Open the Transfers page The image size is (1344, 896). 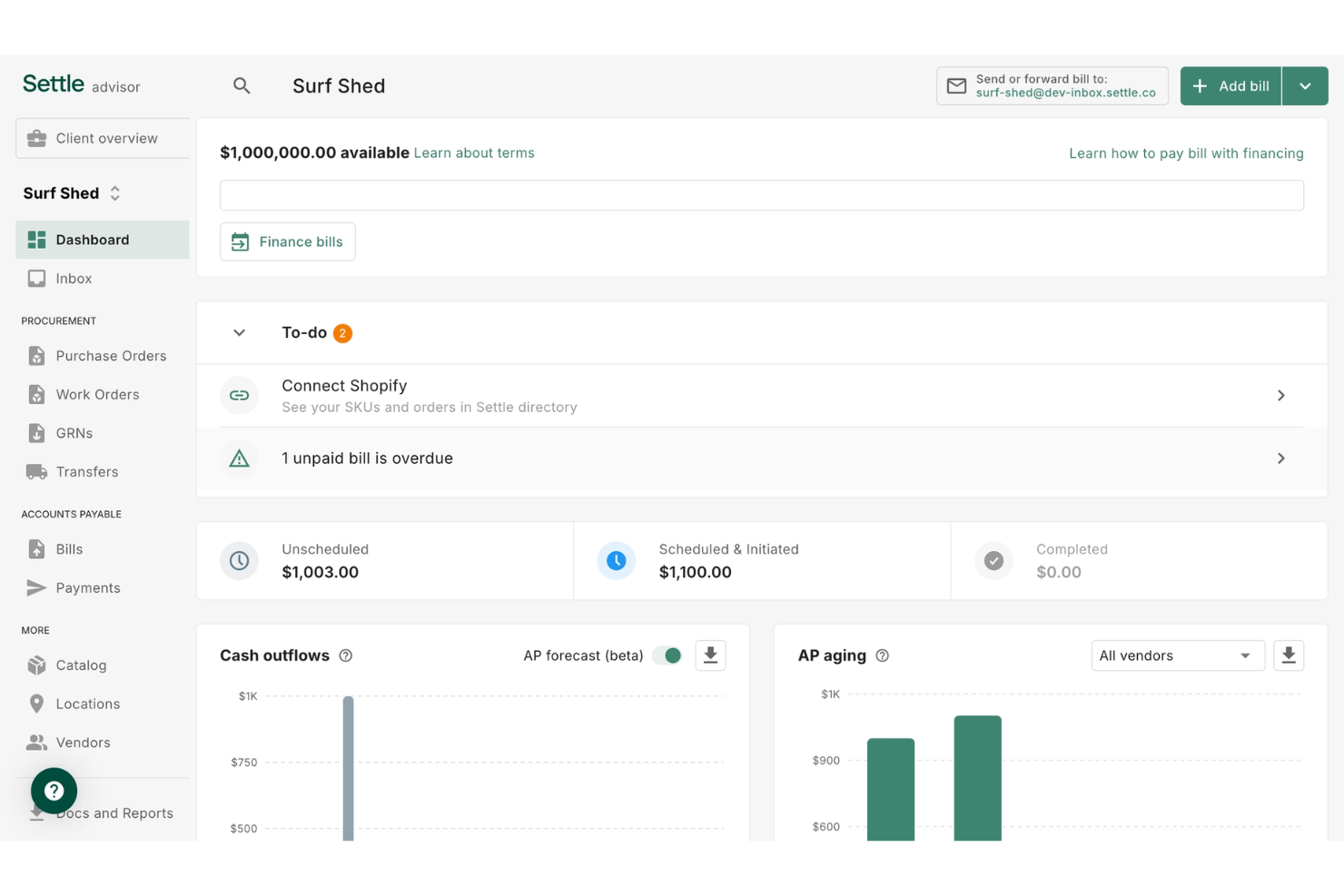86,471
